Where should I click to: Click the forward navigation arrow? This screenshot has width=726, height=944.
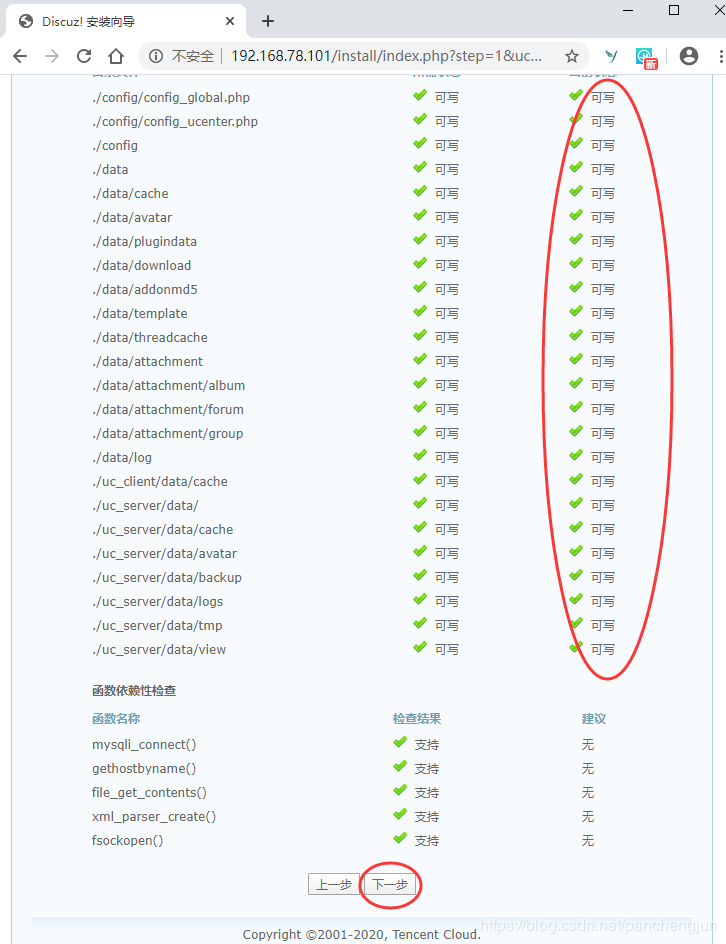click(x=52, y=56)
